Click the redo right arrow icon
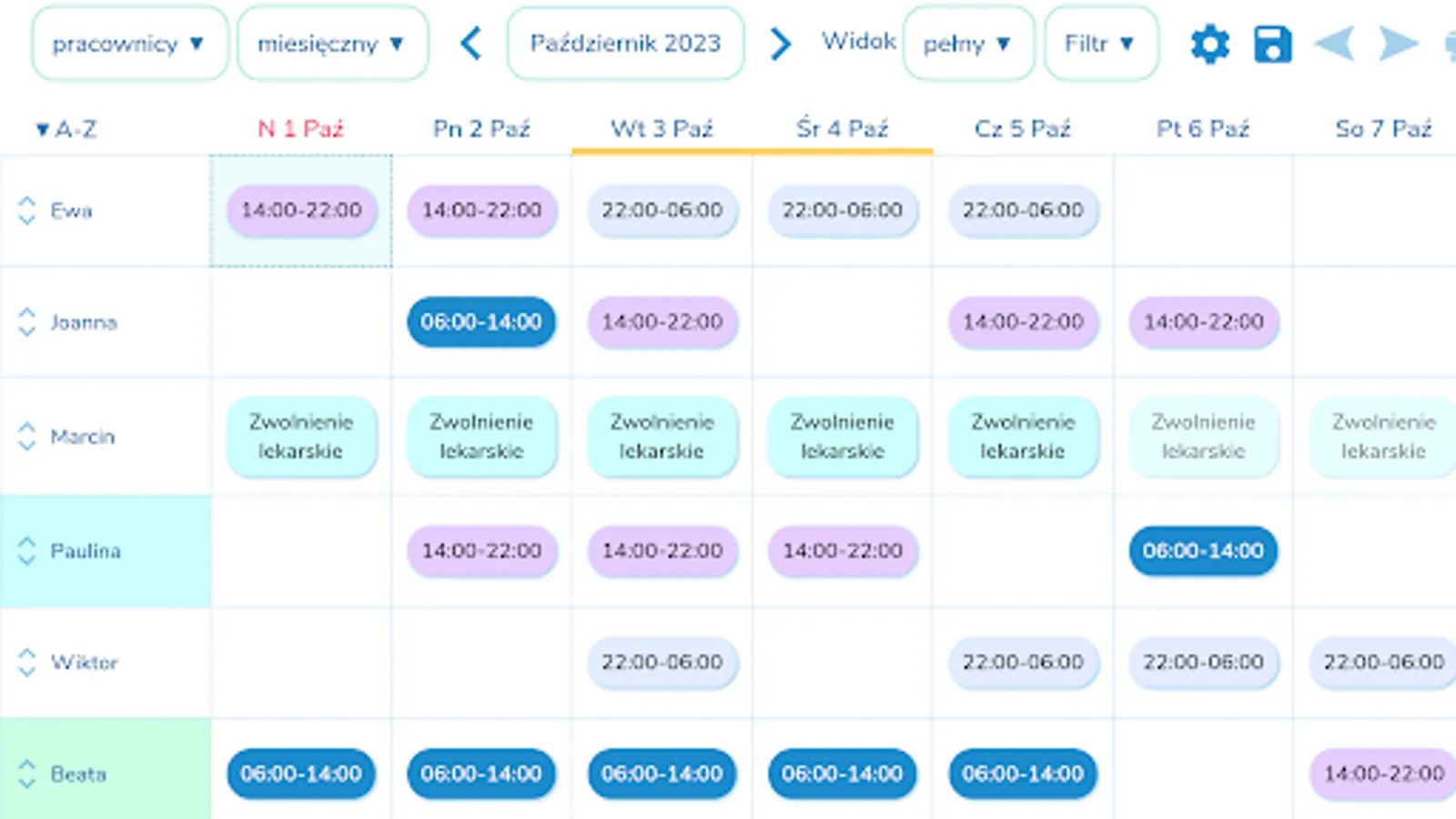The height and width of the screenshot is (819, 1456). (1398, 44)
